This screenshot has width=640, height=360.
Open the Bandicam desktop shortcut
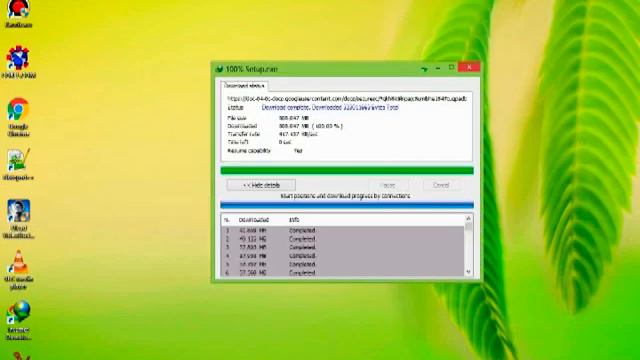18,14
